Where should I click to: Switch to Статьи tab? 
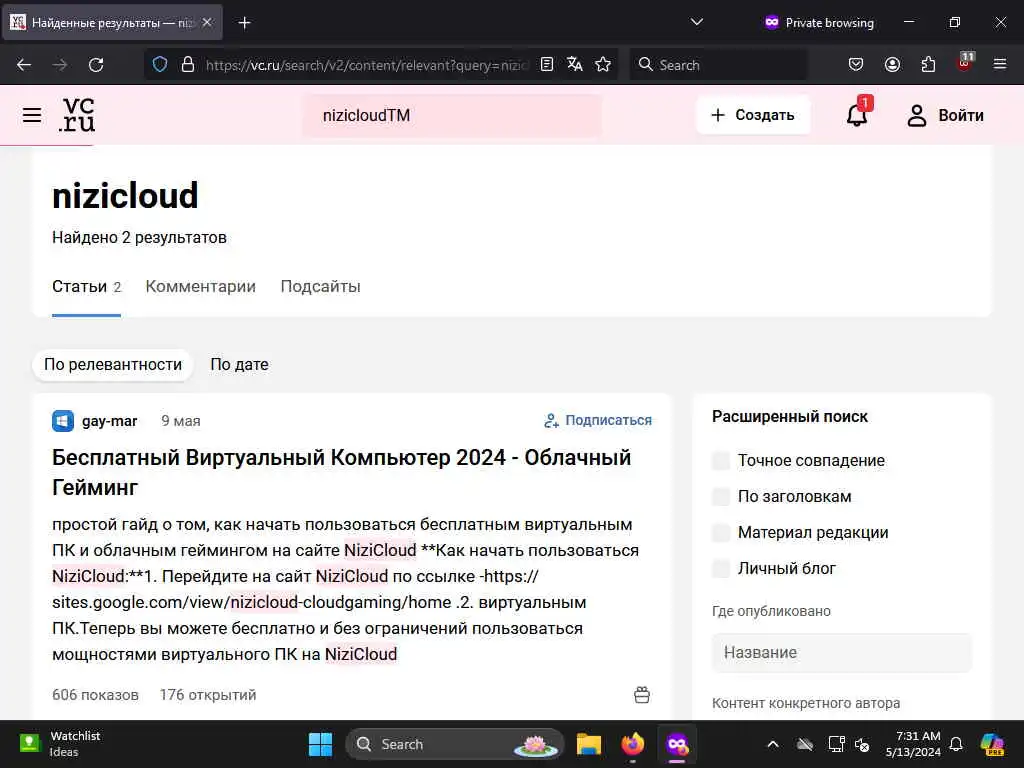tap(86, 287)
